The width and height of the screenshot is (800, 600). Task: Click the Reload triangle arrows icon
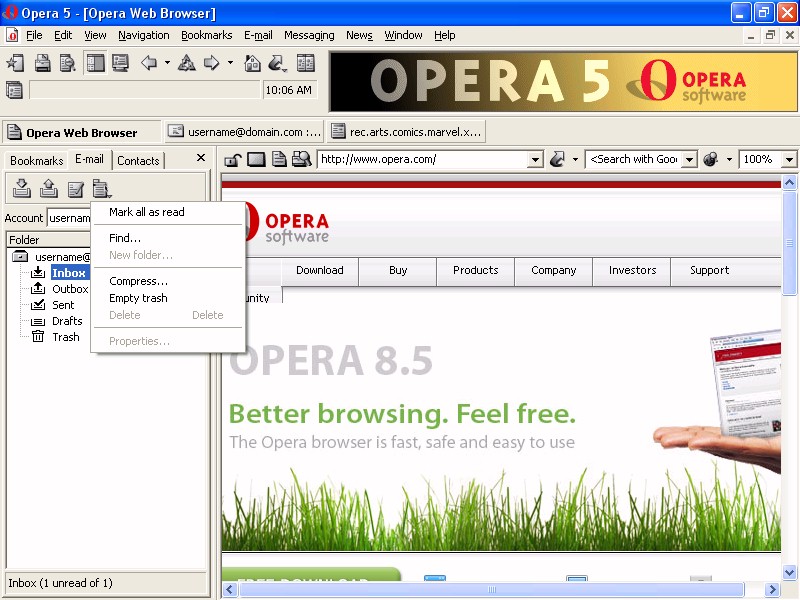pyautogui.click(x=186, y=63)
